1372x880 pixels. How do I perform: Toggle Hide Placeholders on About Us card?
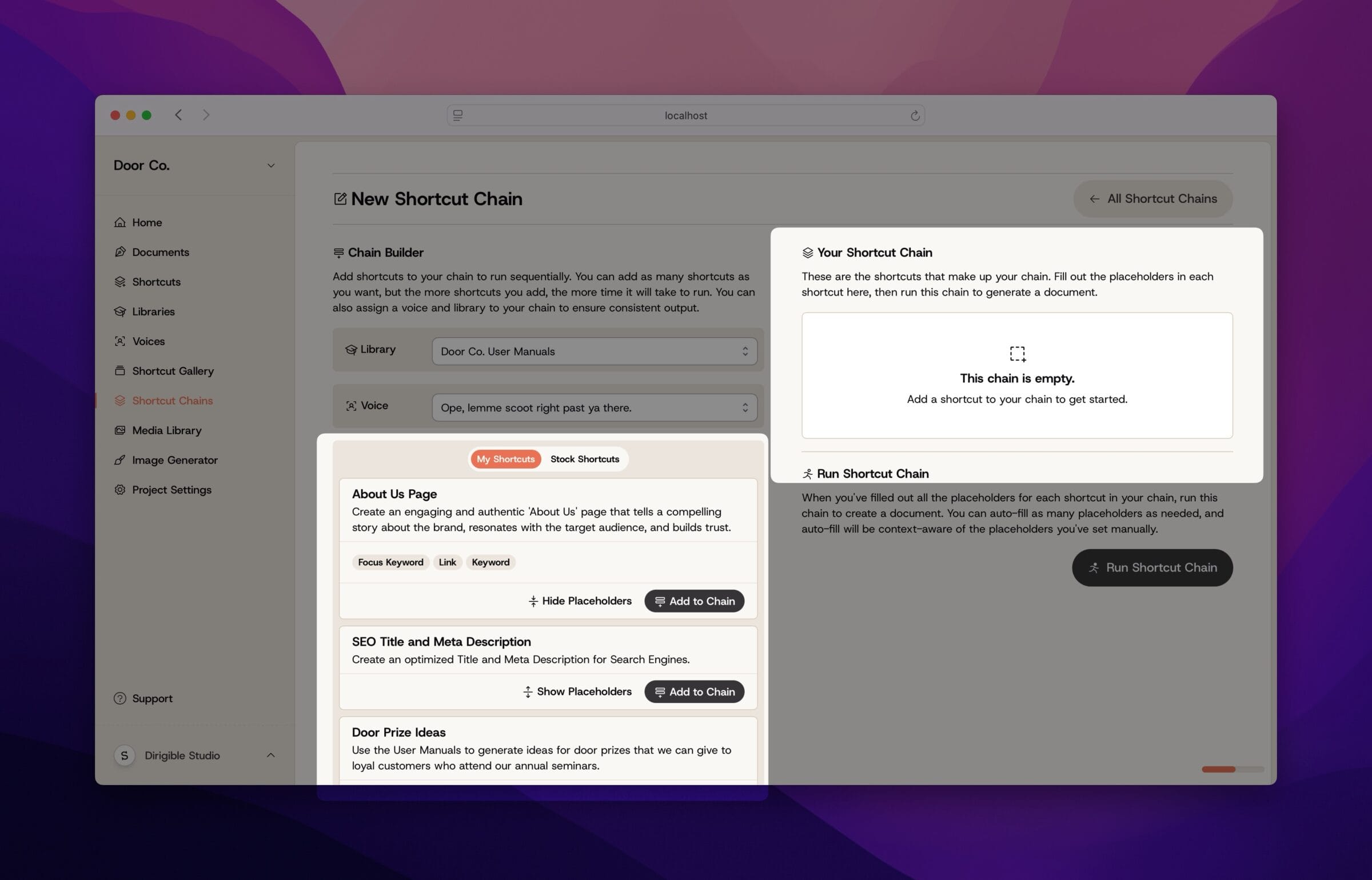578,601
